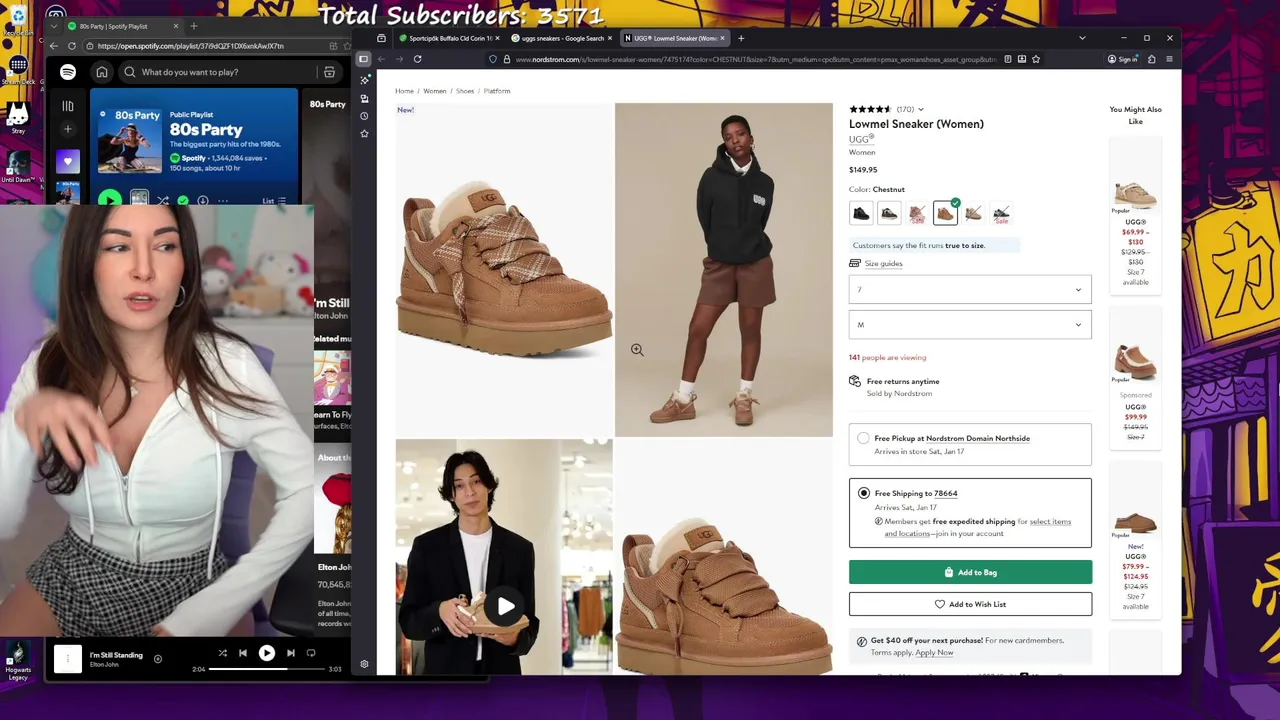Select the first black color swatch
This screenshot has height=720, width=1280.
click(861, 213)
